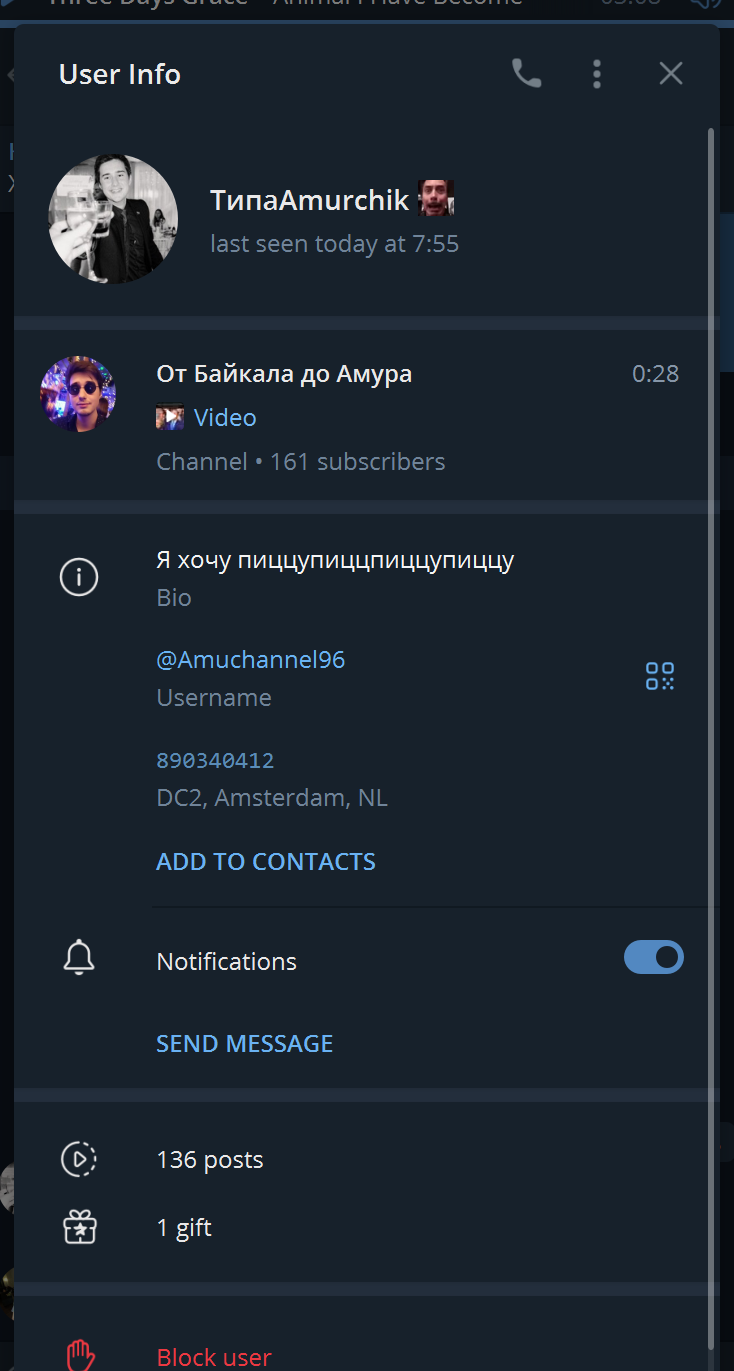The image size is (734, 1371).
Task: Click the red Block user hand icon
Action: (x=80, y=1355)
